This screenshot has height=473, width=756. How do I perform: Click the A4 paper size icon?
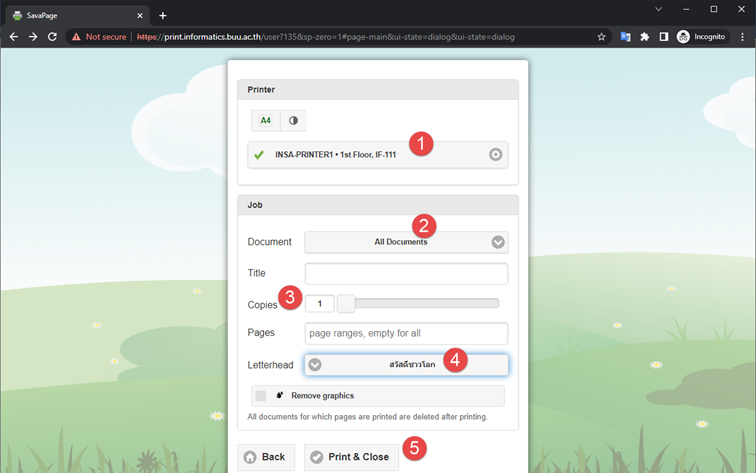pos(265,121)
